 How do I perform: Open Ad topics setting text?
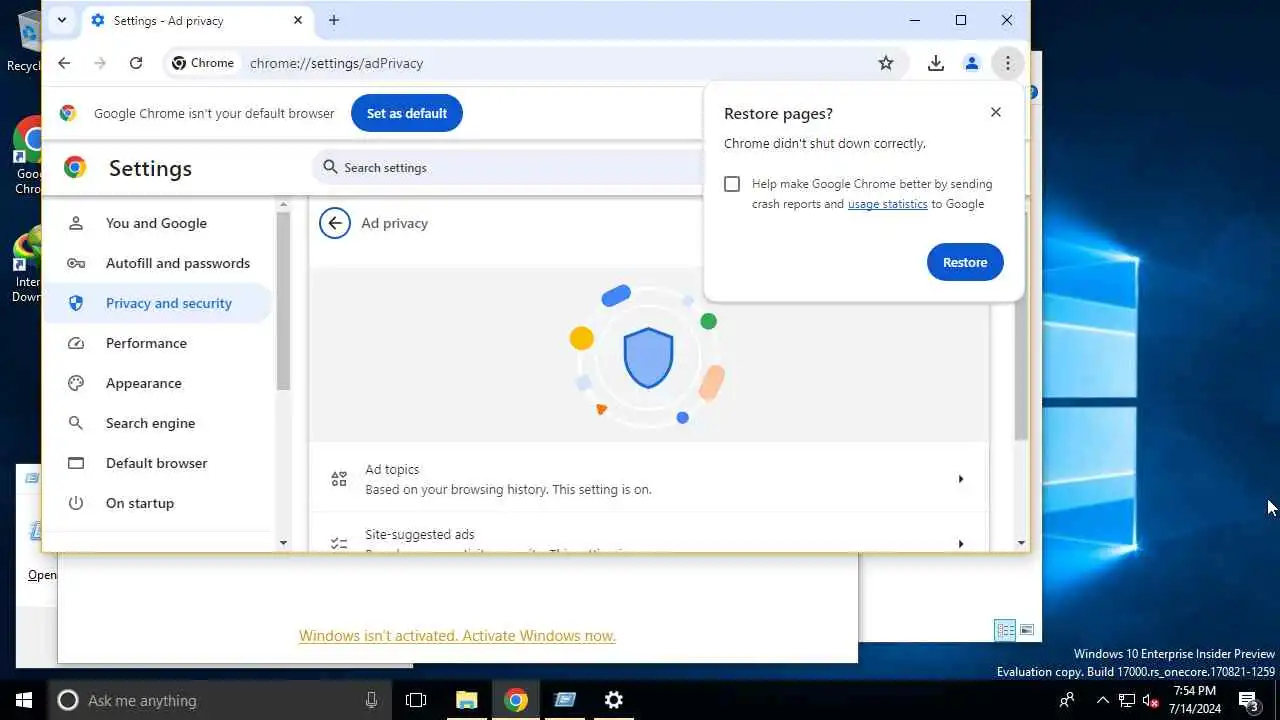click(x=508, y=479)
